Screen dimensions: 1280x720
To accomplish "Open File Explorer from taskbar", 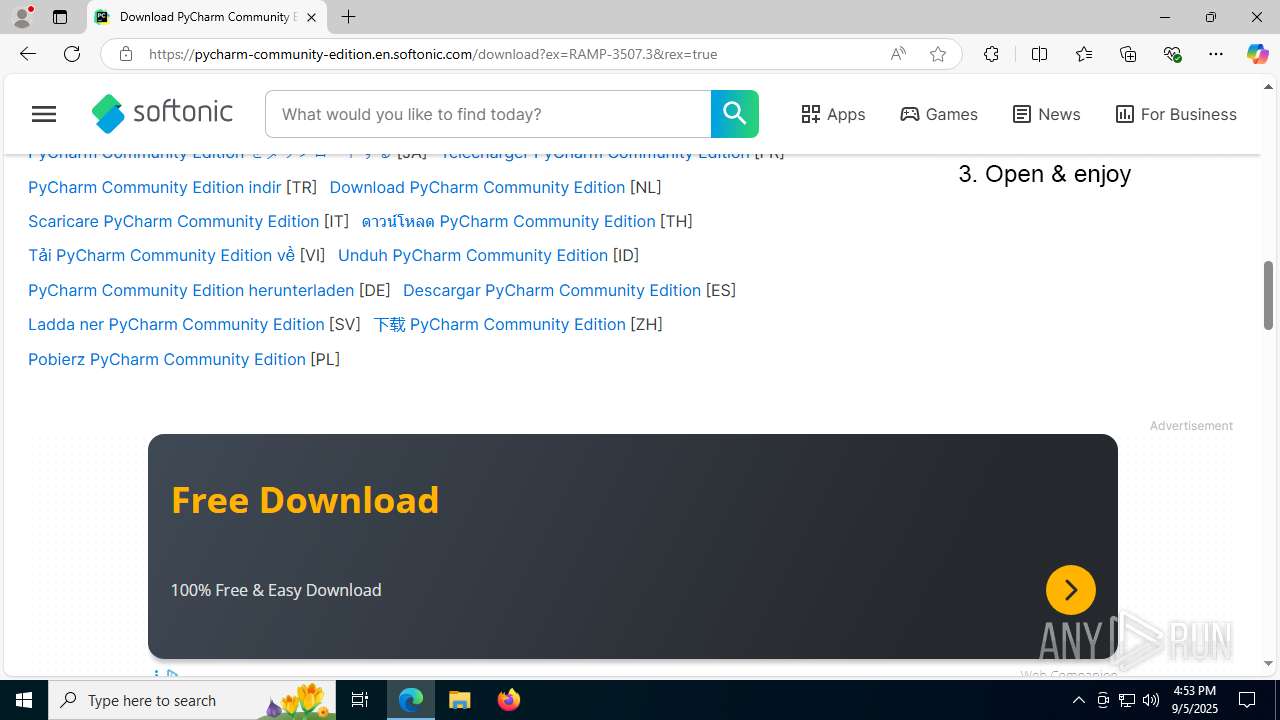I will tap(460, 700).
